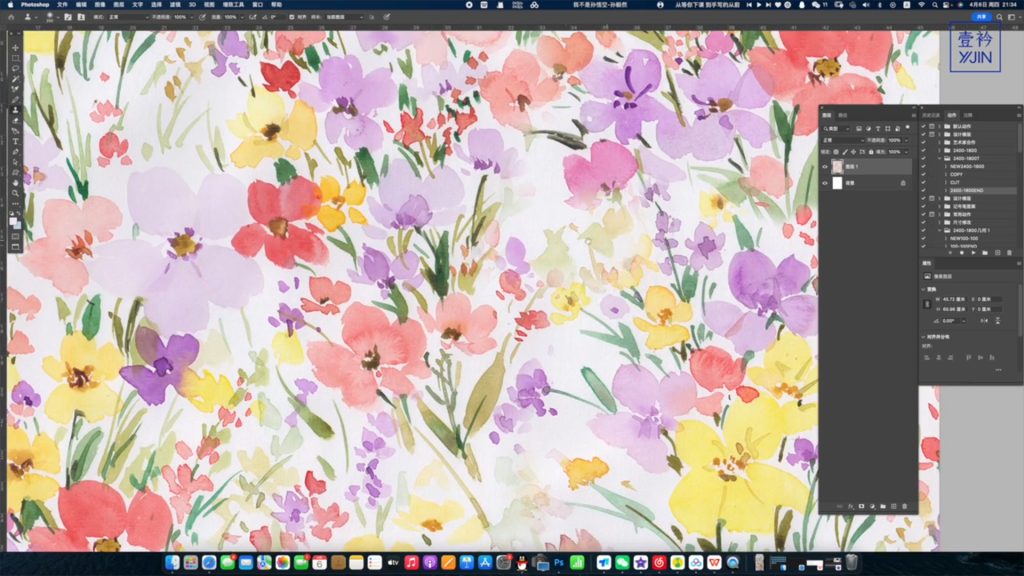Add layer style with the fx icon
This screenshot has height=576, width=1024.
[x=848, y=507]
